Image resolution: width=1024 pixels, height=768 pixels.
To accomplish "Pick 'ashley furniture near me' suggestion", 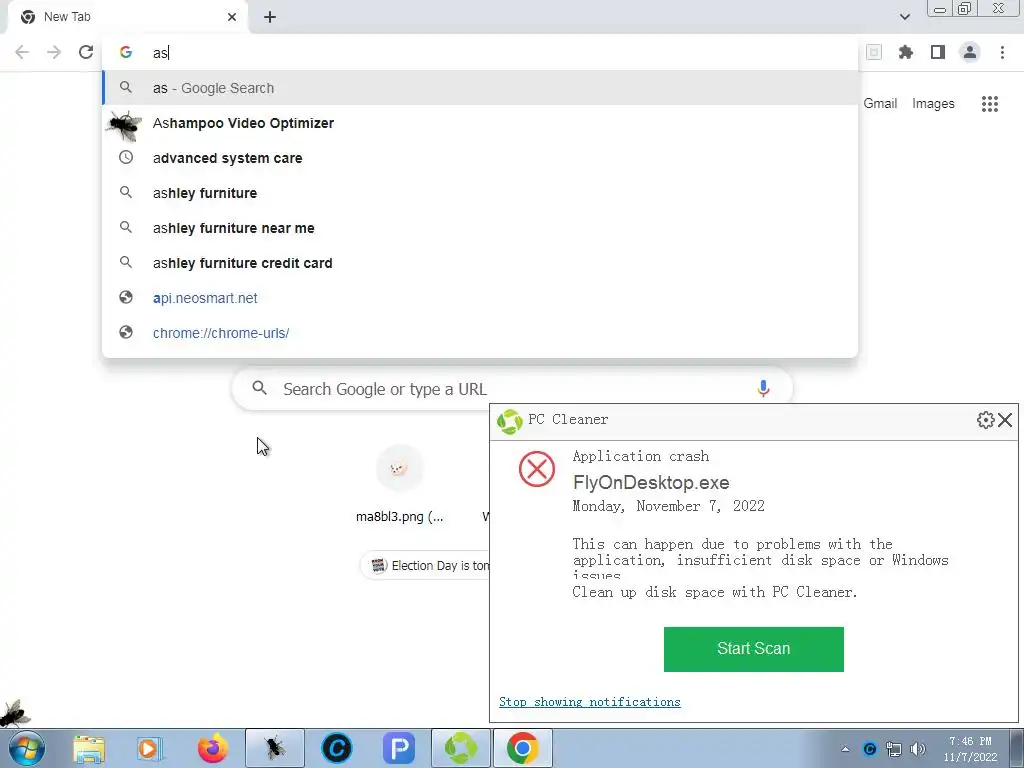I will (x=480, y=228).
